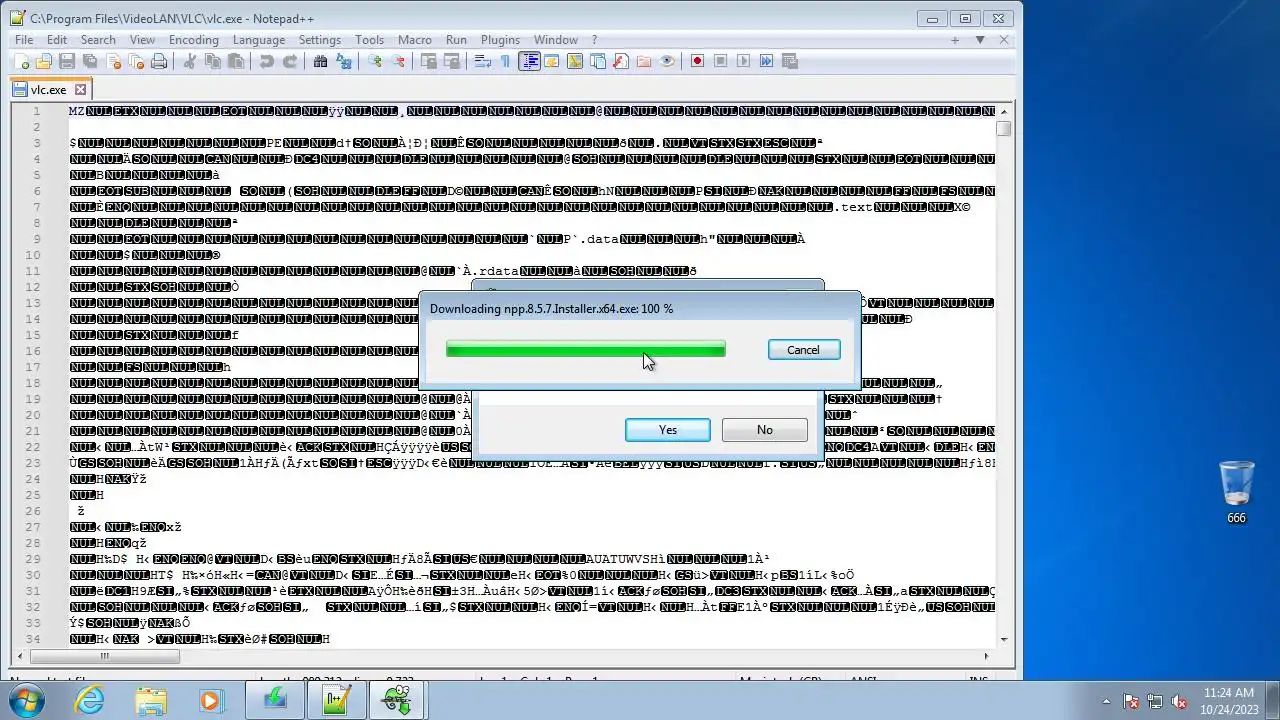Image resolution: width=1280 pixels, height=720 pixels.
Task: Toggle the Document Map panel icon
Action: 575,61
